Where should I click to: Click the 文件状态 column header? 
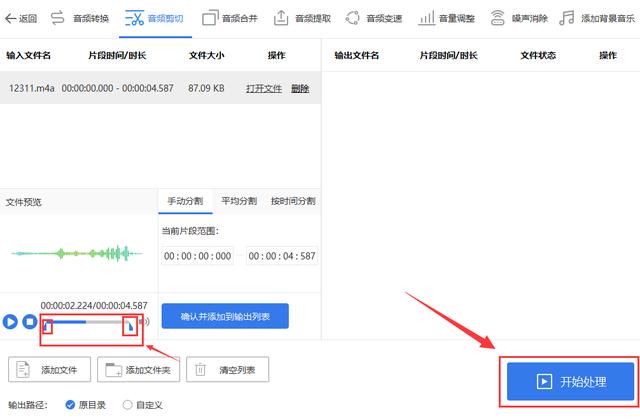538,55
